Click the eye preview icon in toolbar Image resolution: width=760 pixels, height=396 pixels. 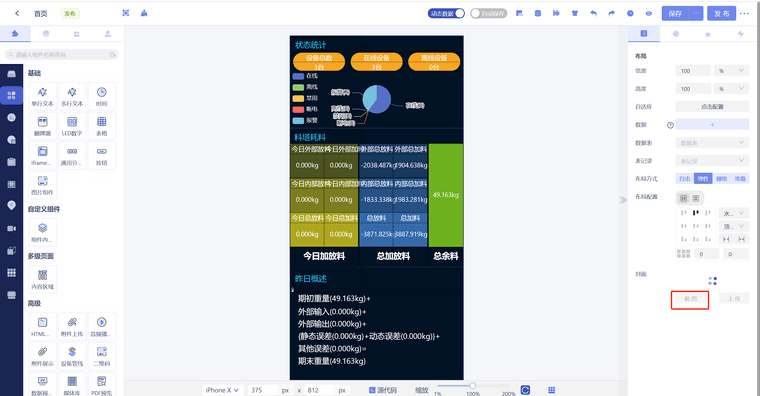point(649,14)
